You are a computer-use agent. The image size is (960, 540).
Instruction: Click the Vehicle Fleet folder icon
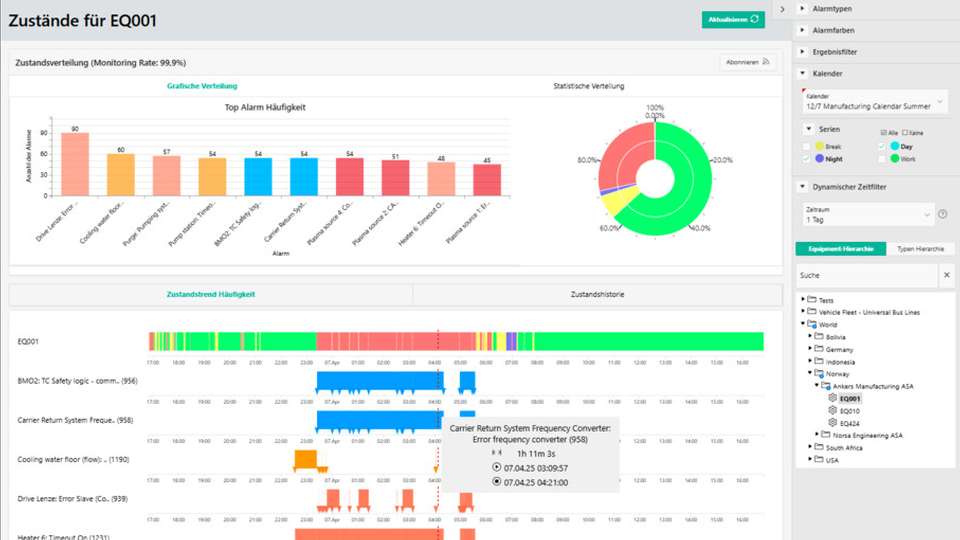pyautogui.click(x=812, y=312)
